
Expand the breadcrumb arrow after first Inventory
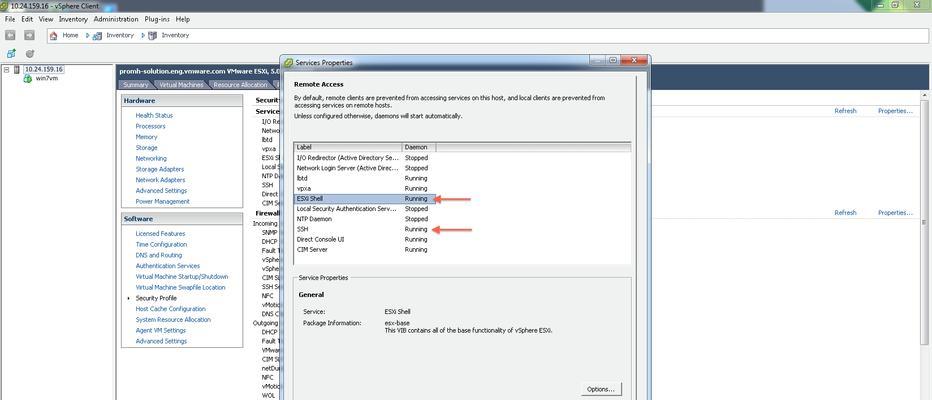coord(143,36)
